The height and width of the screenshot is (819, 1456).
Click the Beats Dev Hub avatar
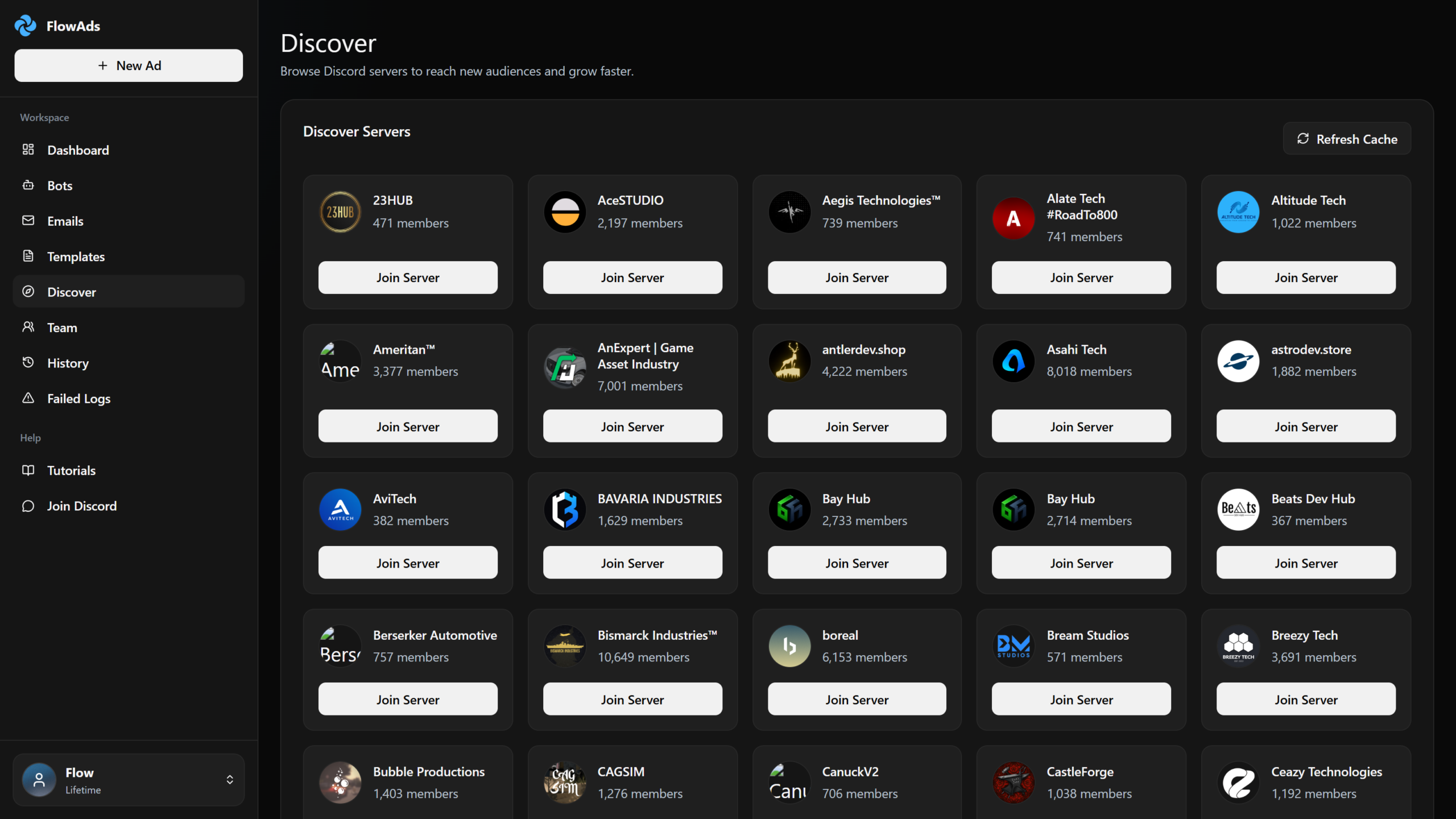(x=1238, y=510)
